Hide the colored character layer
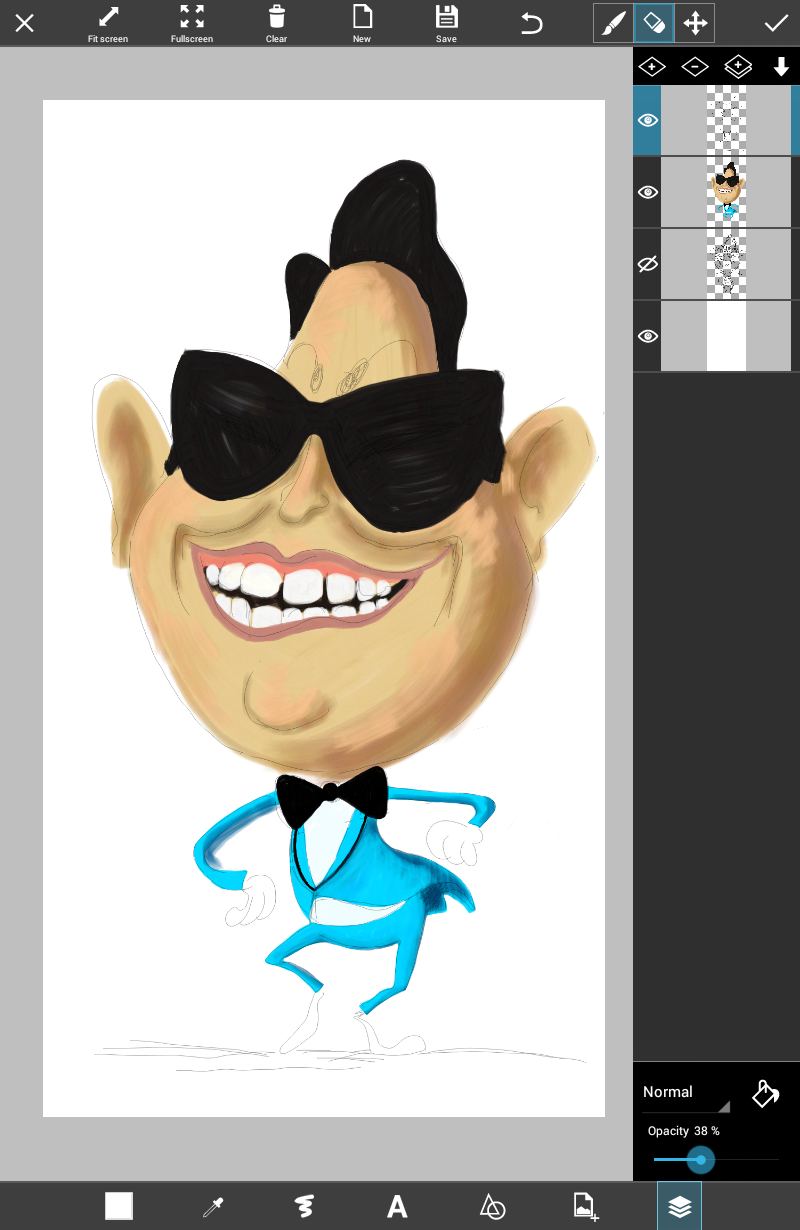The height and width of the screenshot is (1230, 800). [x=648, y=192]
